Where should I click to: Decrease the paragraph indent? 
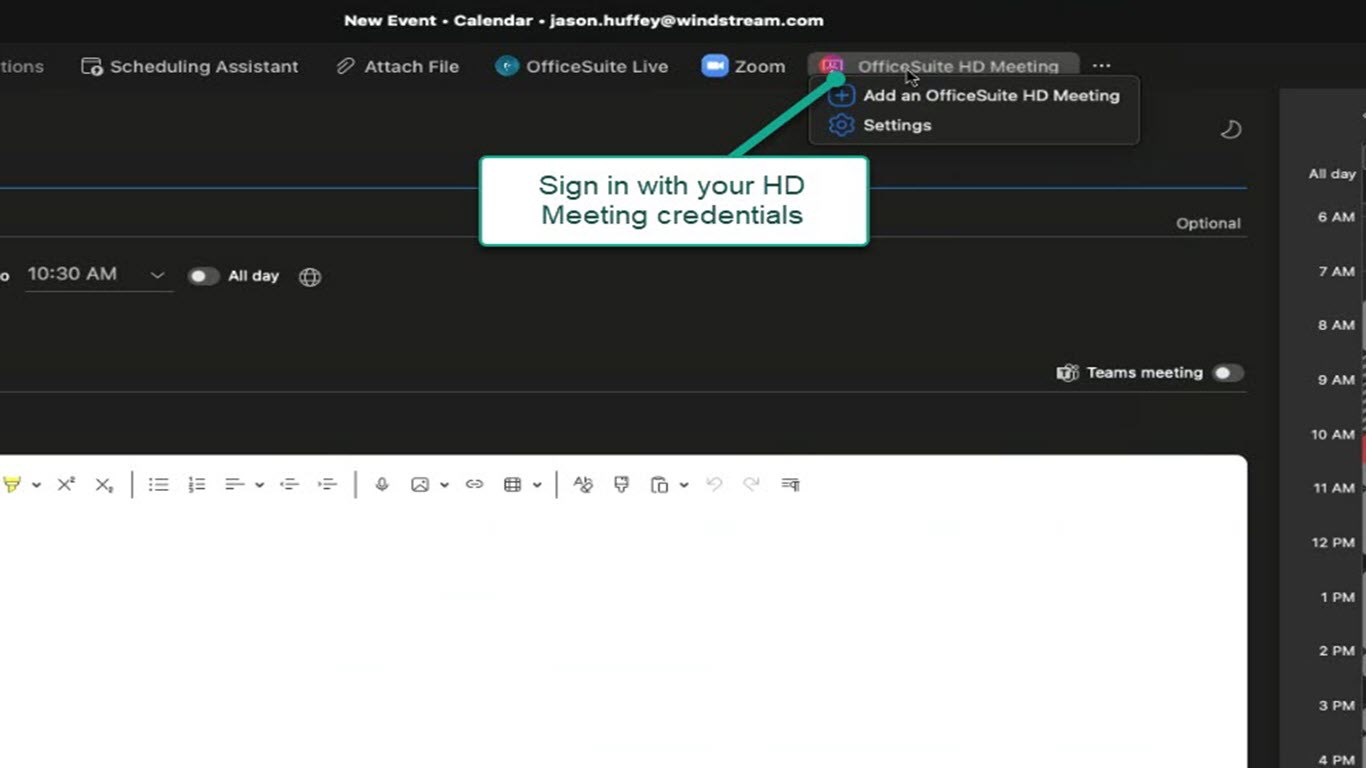click(x=289, y=485)
